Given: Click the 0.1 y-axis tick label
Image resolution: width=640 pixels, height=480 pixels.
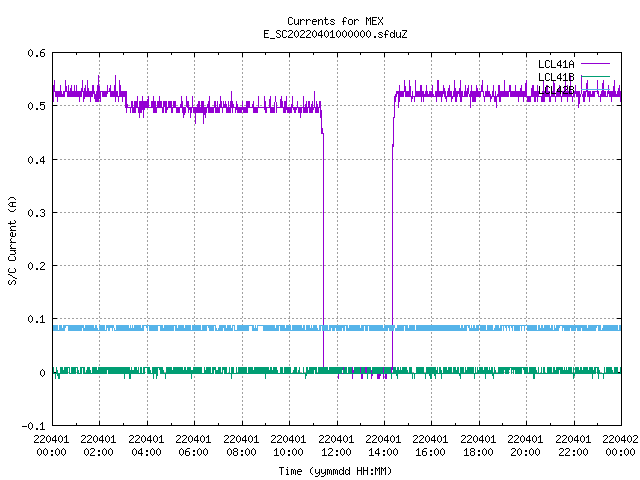Looking at the screenshot, I should 36,319.
